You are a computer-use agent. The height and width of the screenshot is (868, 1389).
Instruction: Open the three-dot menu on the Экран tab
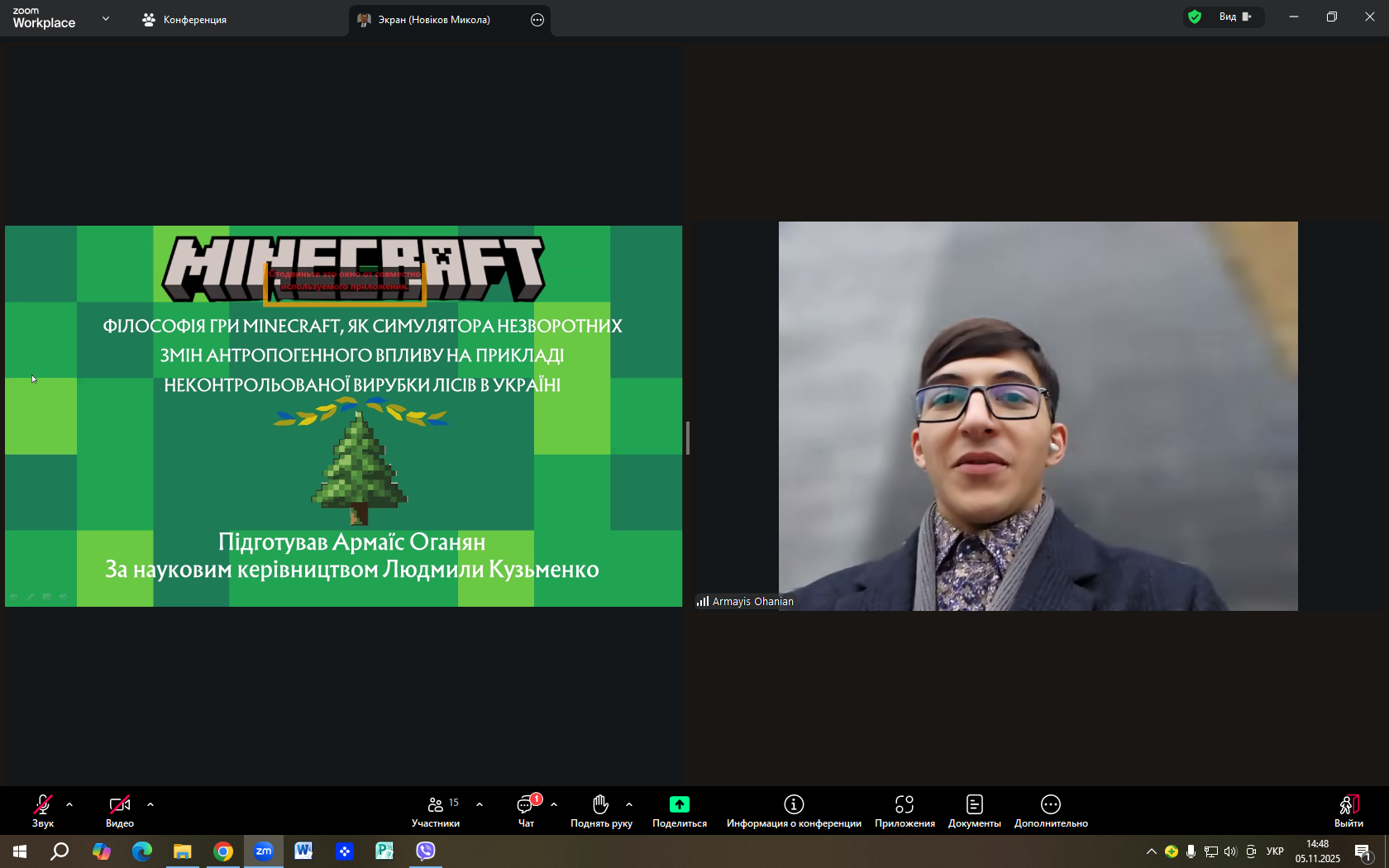[x=537, y=20]
